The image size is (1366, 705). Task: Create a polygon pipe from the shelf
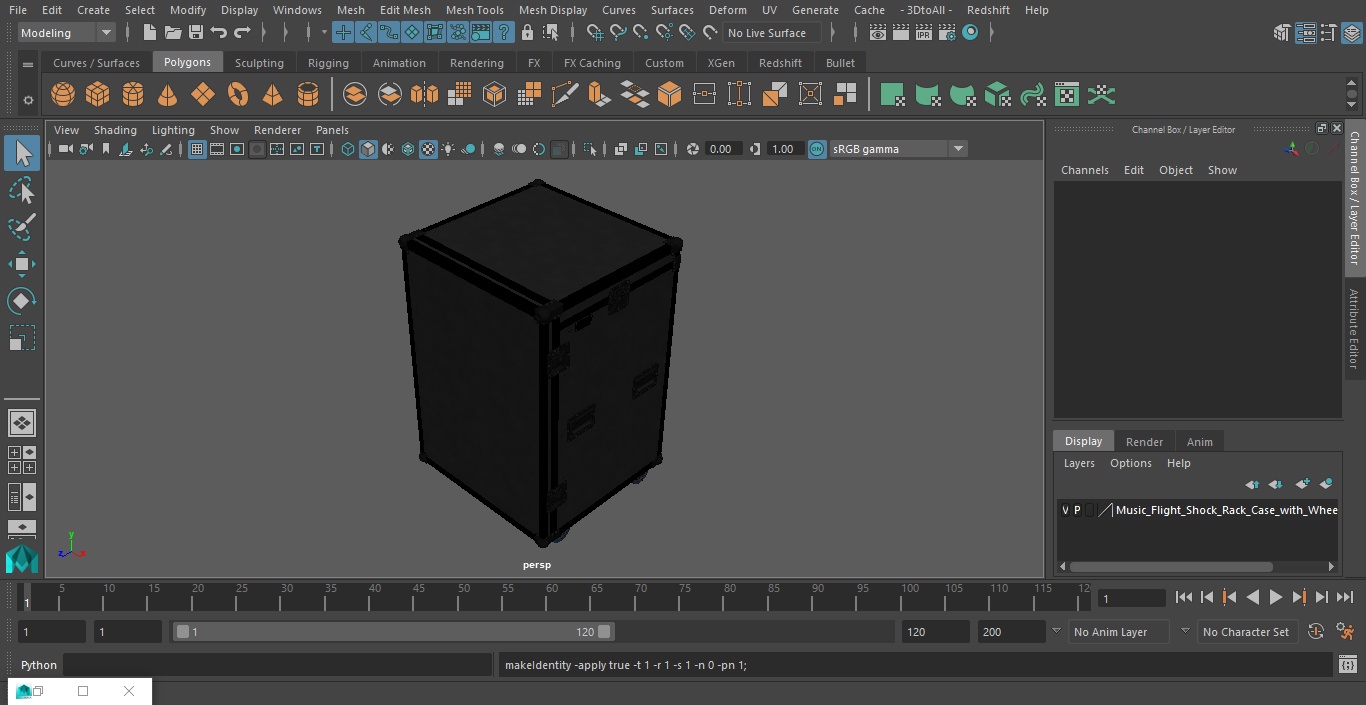point(308,95)
